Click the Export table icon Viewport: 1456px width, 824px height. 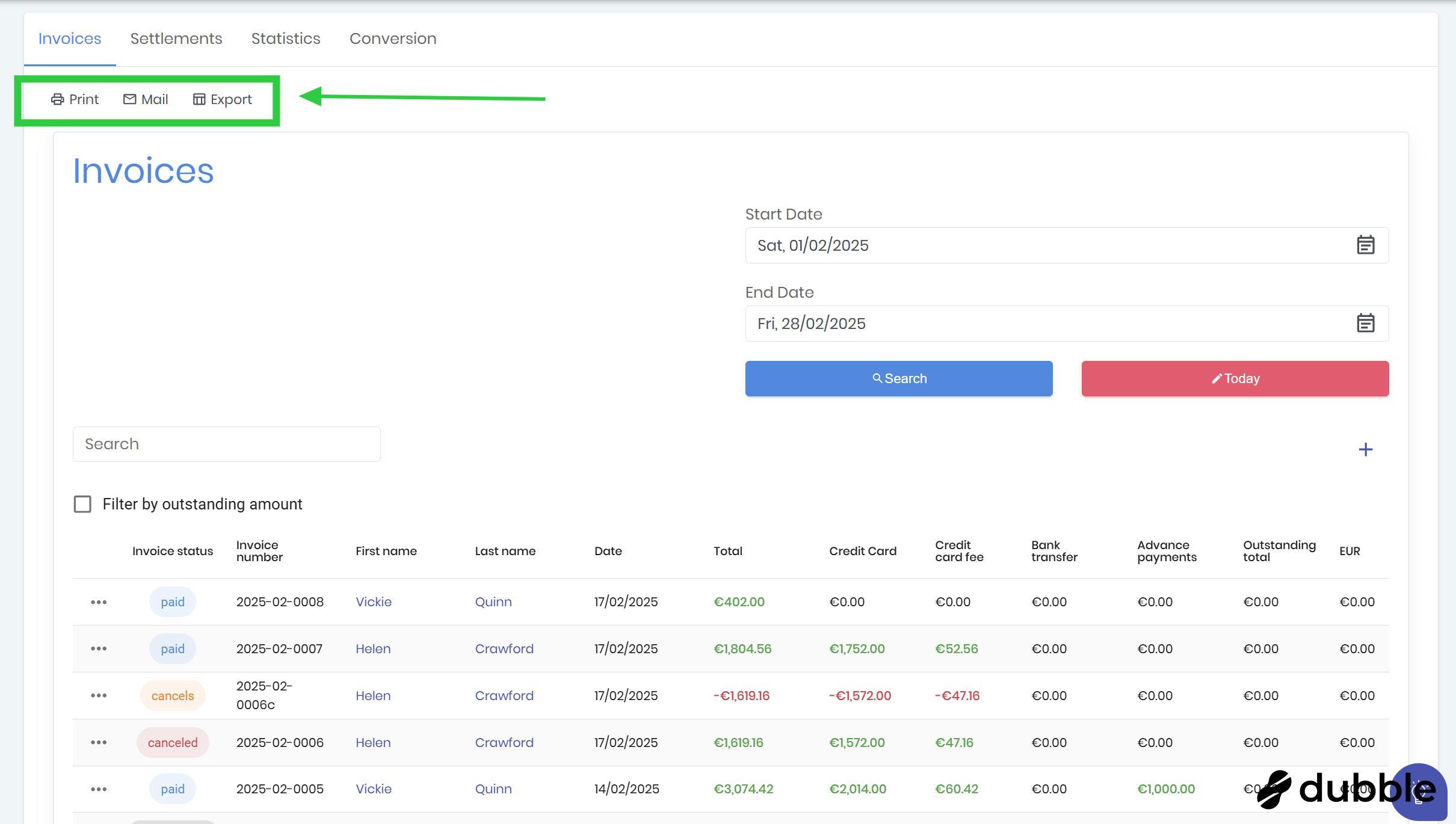point(199,99)
